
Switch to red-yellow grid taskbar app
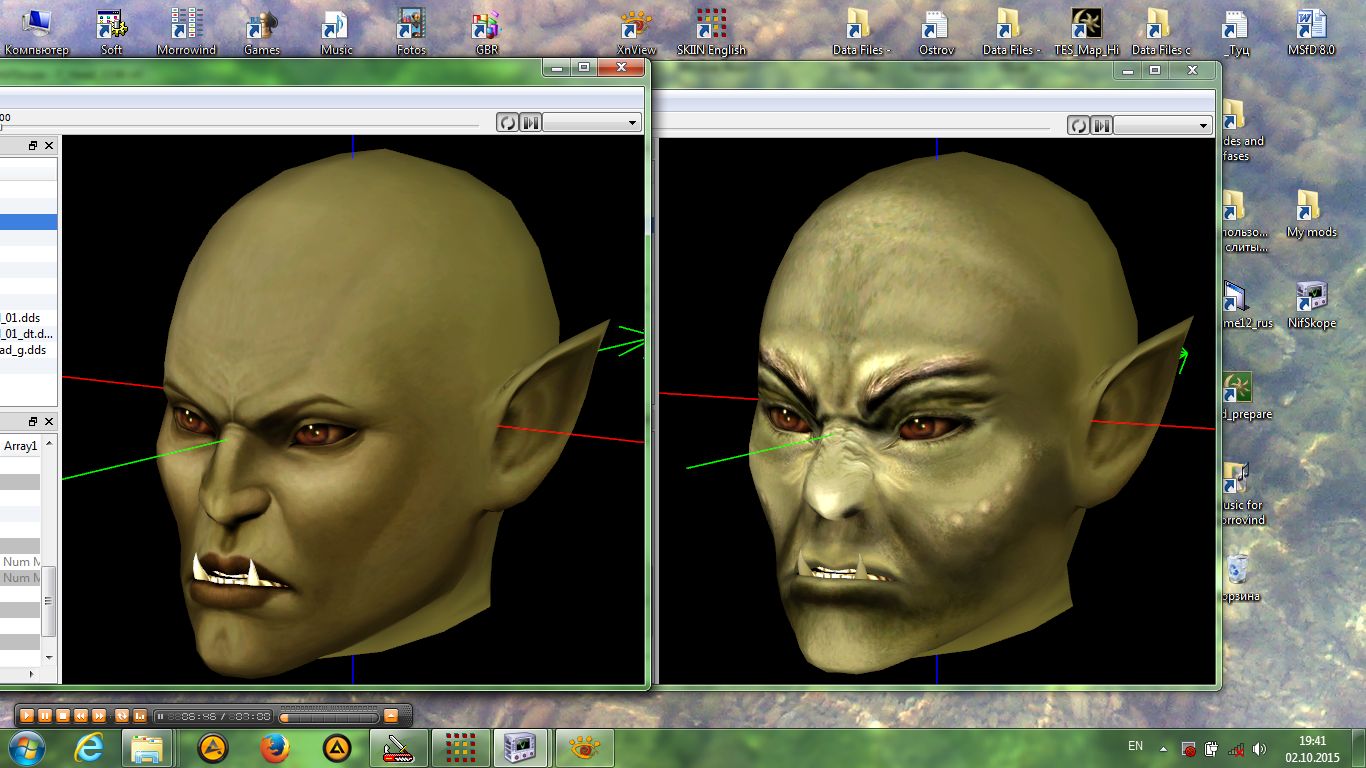pyautogui.click(x=460, y=748)
